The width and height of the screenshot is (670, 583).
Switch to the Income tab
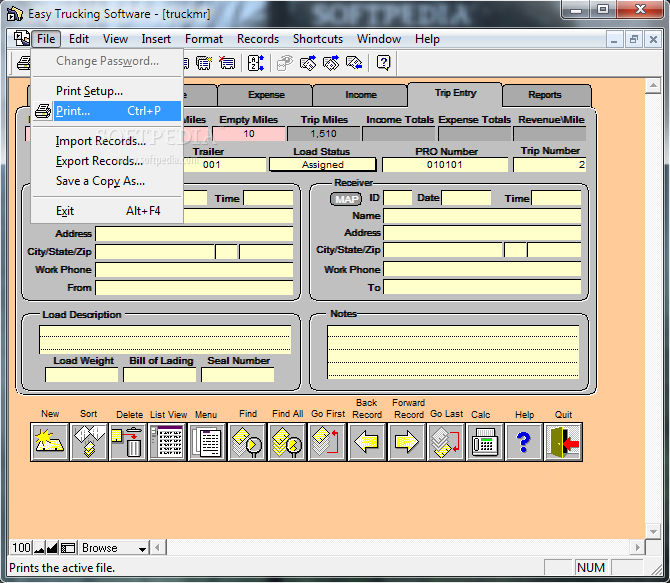pos(361,94)
